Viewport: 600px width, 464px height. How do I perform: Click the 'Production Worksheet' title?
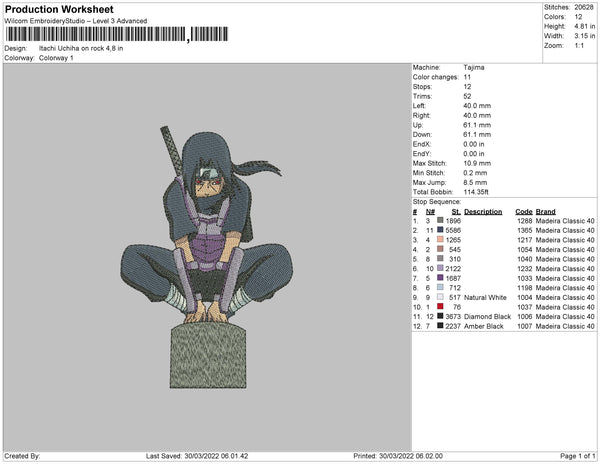pos(59,9)
